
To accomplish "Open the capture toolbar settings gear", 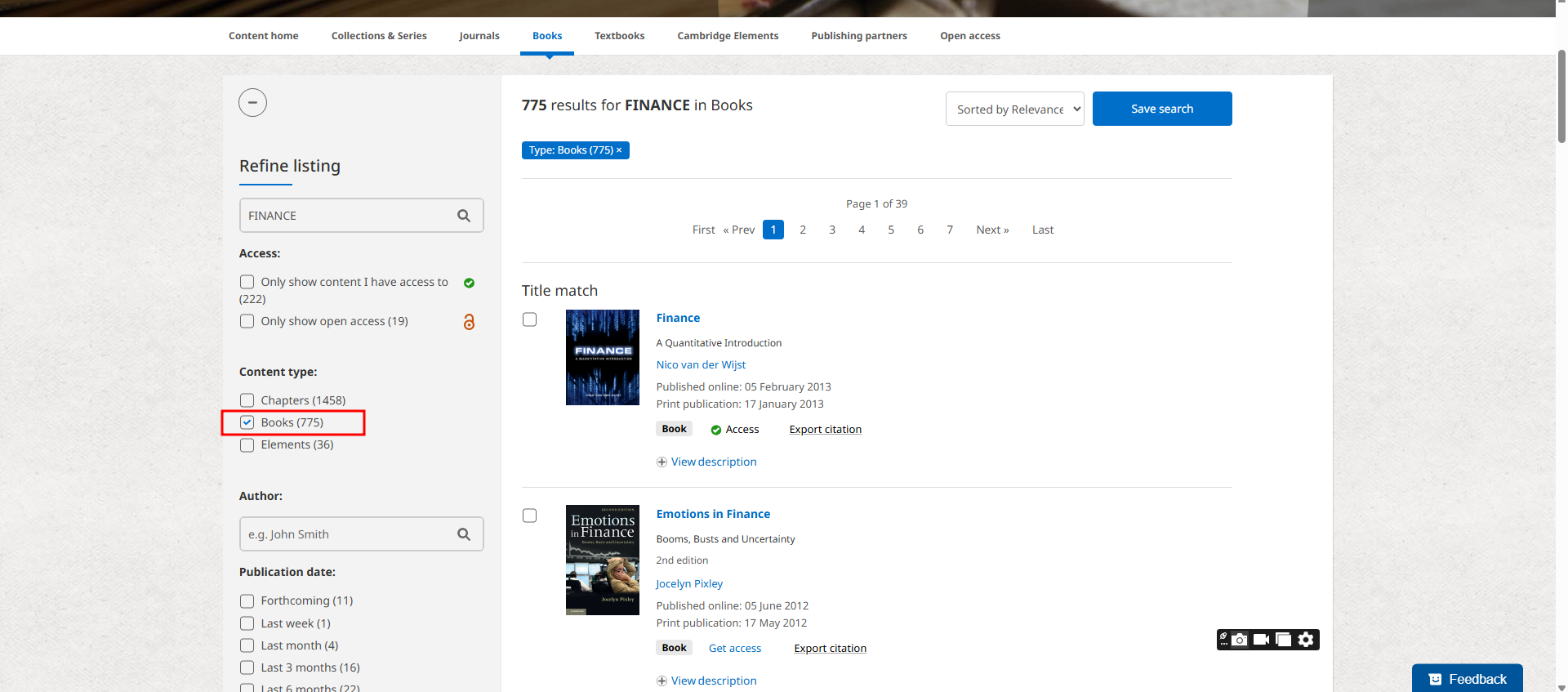I will pos(1306,640).
